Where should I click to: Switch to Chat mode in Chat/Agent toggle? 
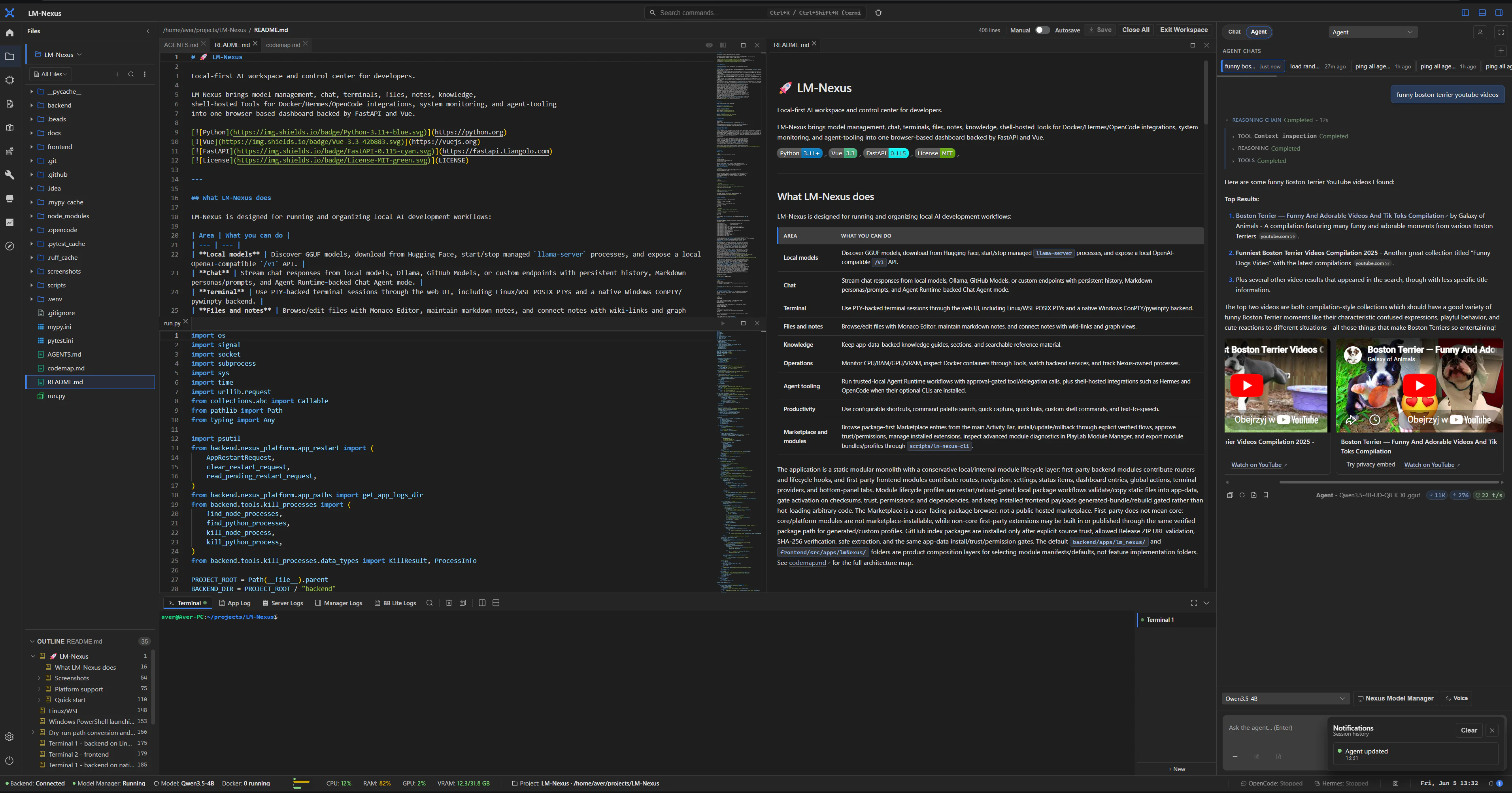pos(1234,32)
